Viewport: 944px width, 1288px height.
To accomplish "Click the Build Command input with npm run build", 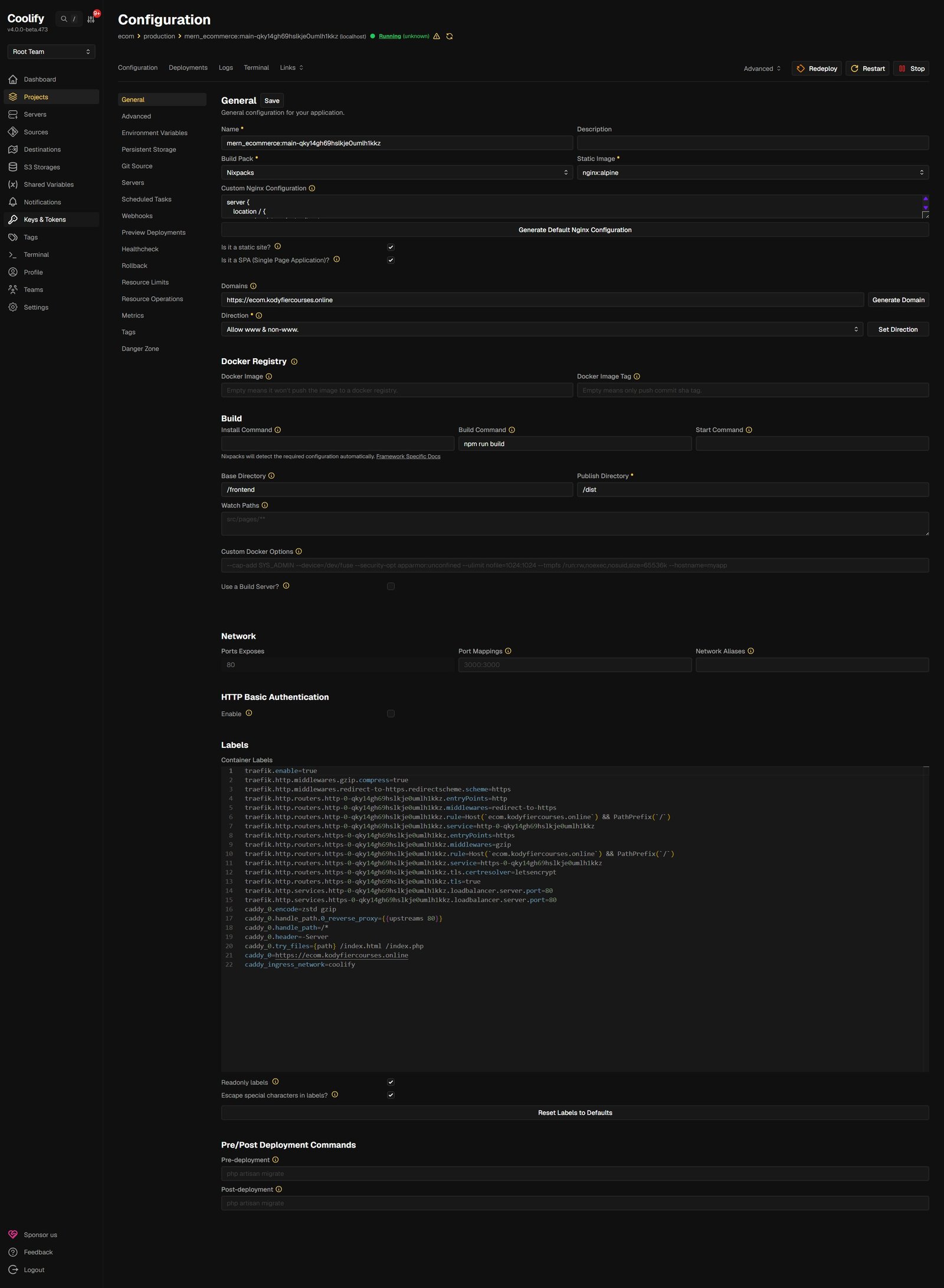I will click(575, 444).
